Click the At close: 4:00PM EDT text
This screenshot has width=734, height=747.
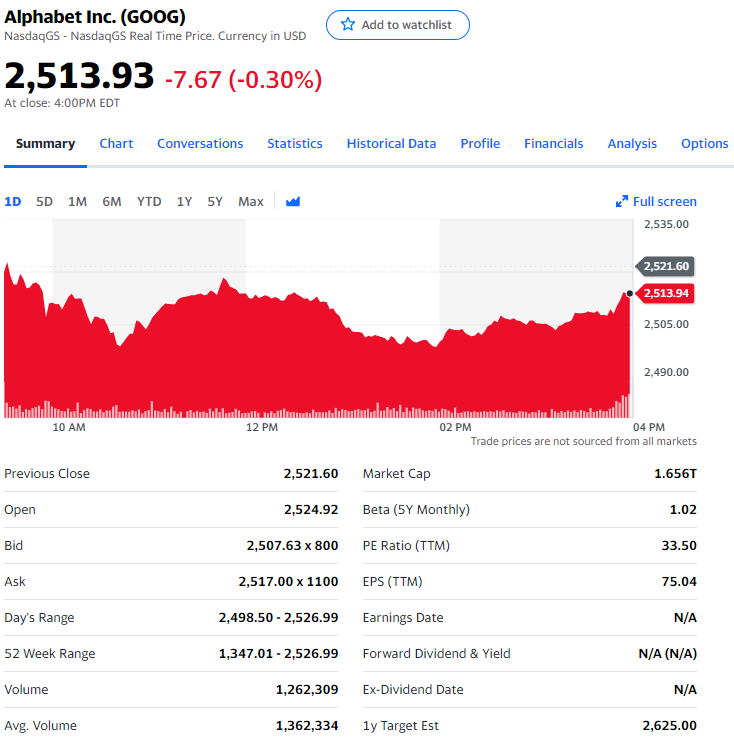(62, 103)
